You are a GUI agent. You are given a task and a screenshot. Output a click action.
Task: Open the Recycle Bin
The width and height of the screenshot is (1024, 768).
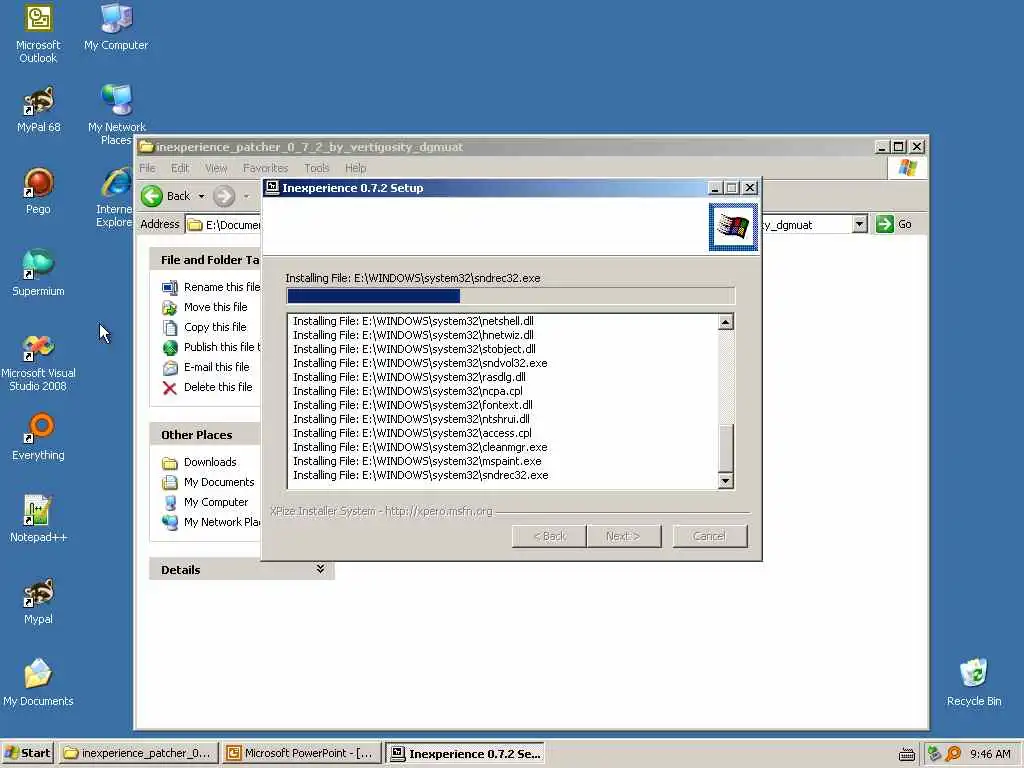974,682
